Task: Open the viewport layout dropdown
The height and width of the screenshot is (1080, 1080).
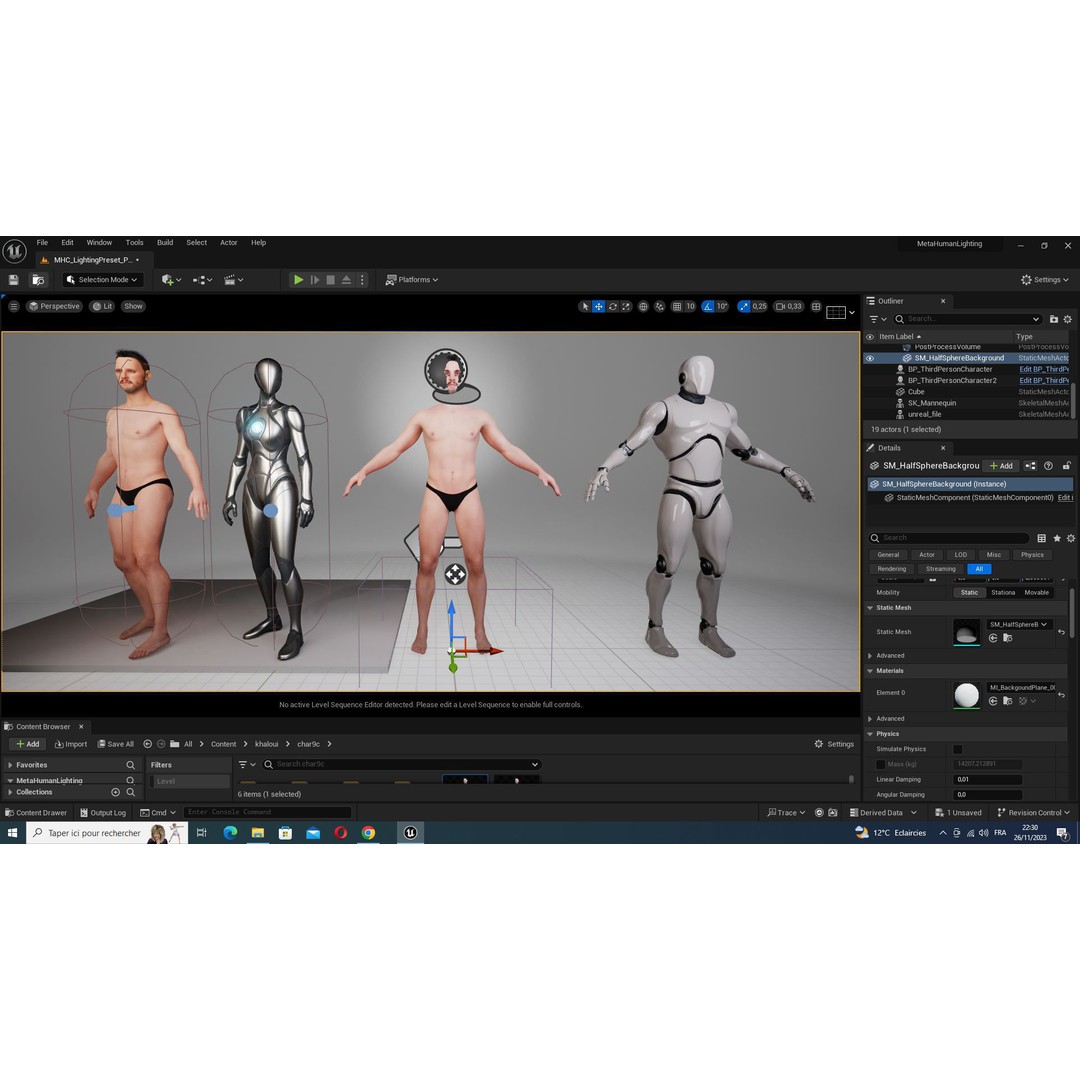Action: pyautogui.click(x=840, y=313)
